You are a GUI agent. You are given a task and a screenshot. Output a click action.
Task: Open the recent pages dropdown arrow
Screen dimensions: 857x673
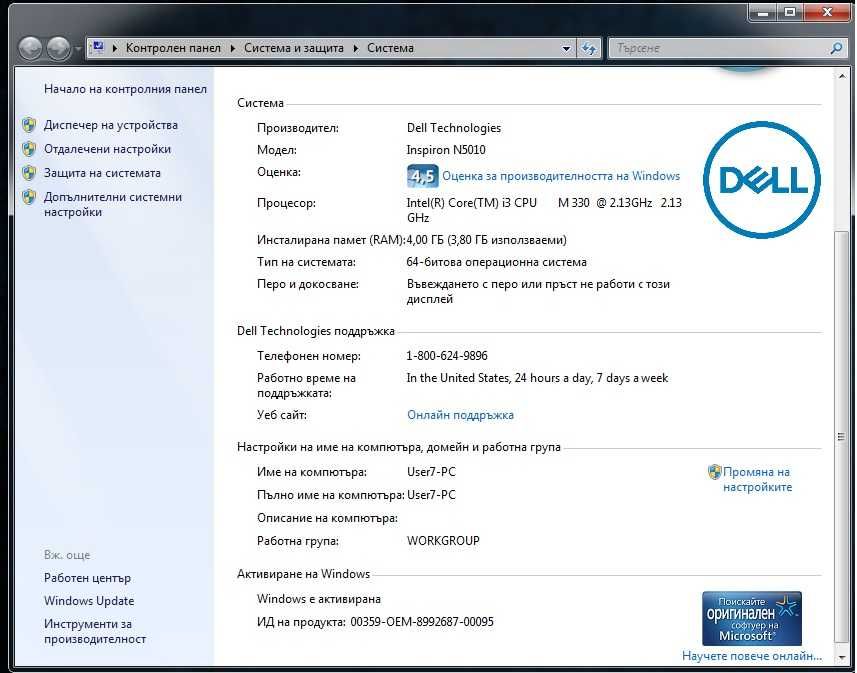(78, 49)
